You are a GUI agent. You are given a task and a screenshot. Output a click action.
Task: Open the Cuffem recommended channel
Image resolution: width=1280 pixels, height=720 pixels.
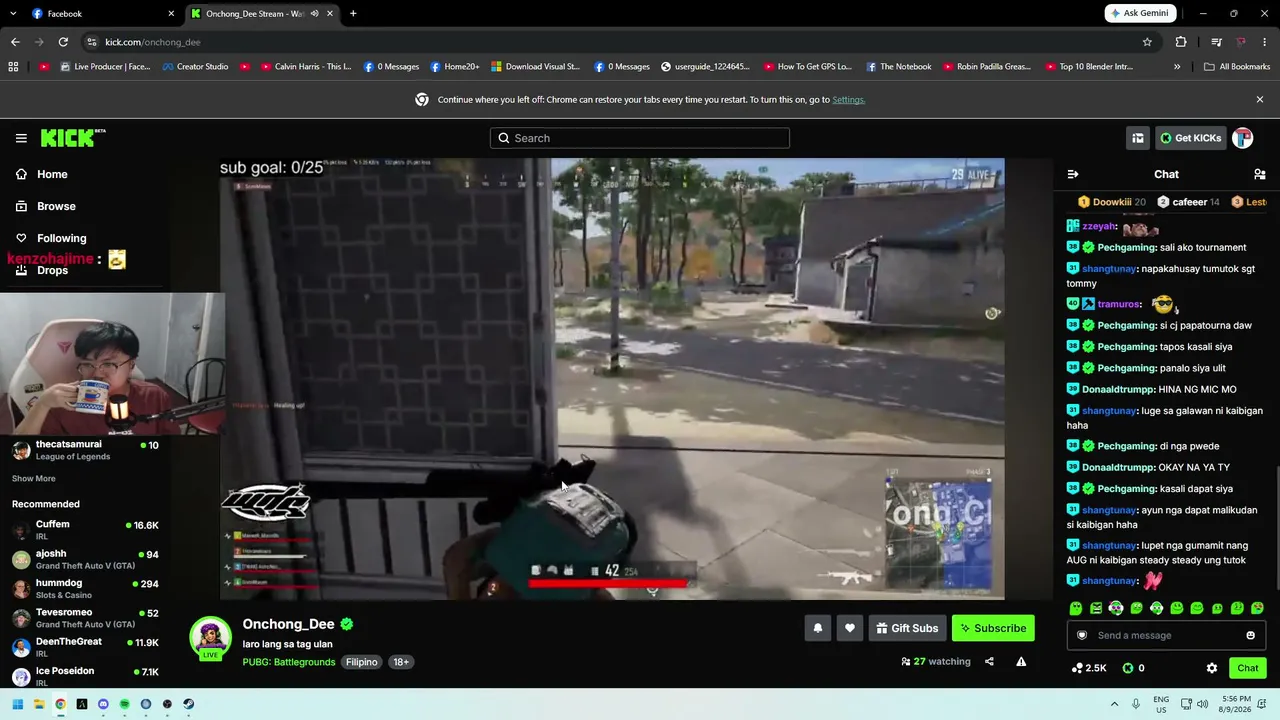click(85, 529)
